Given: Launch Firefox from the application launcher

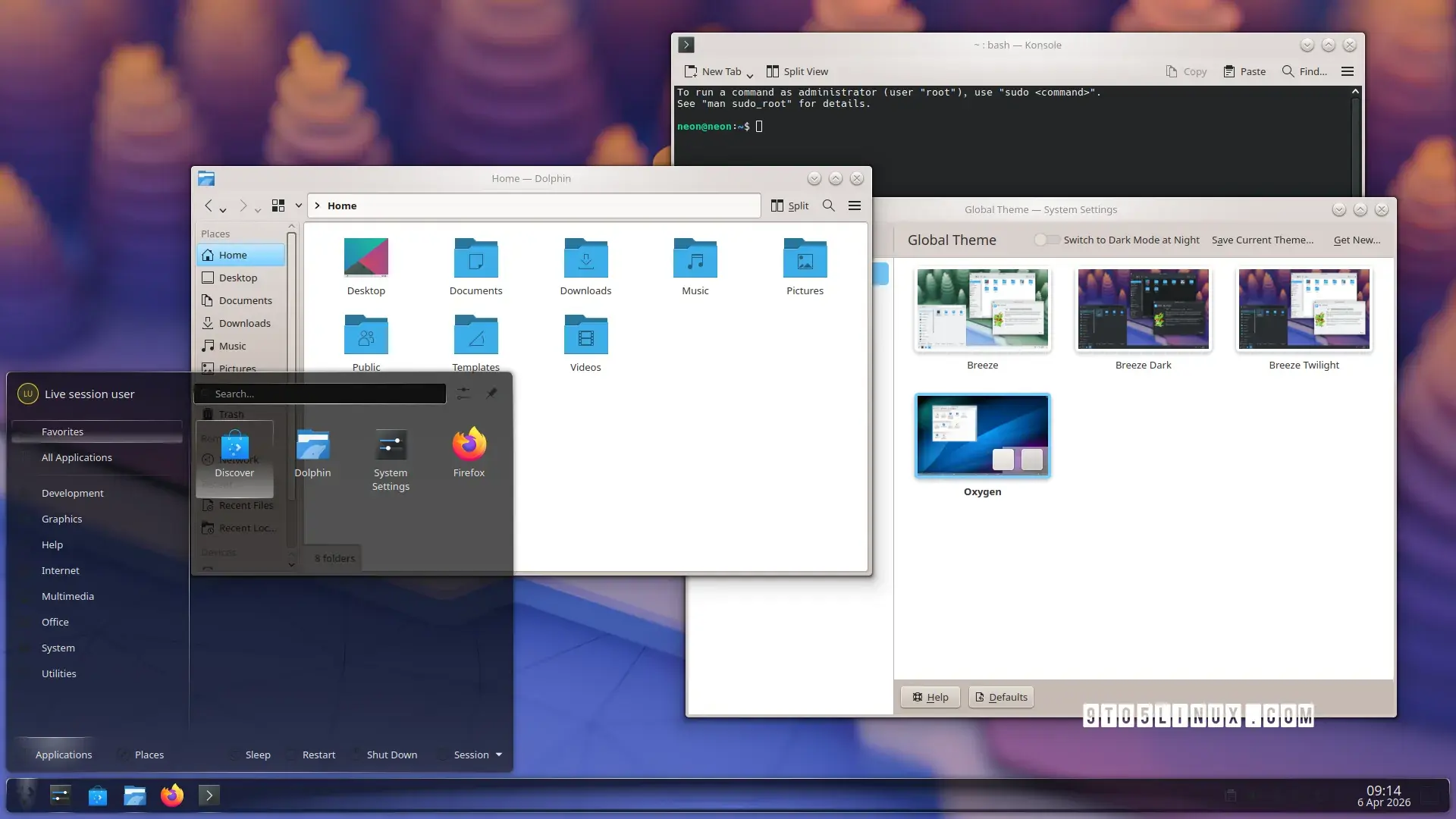Looking at the screenshot, I should pos(469,453).
